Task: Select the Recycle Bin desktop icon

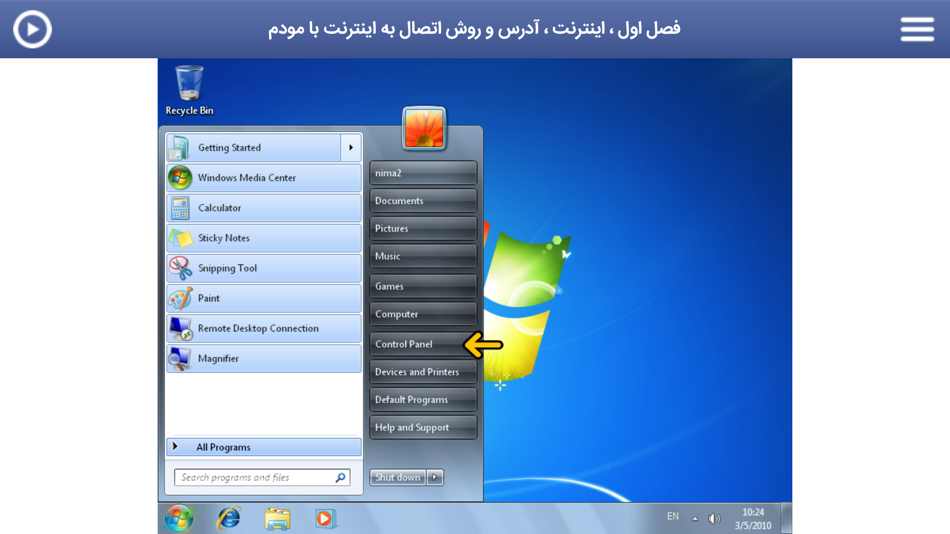Action: 189,90
